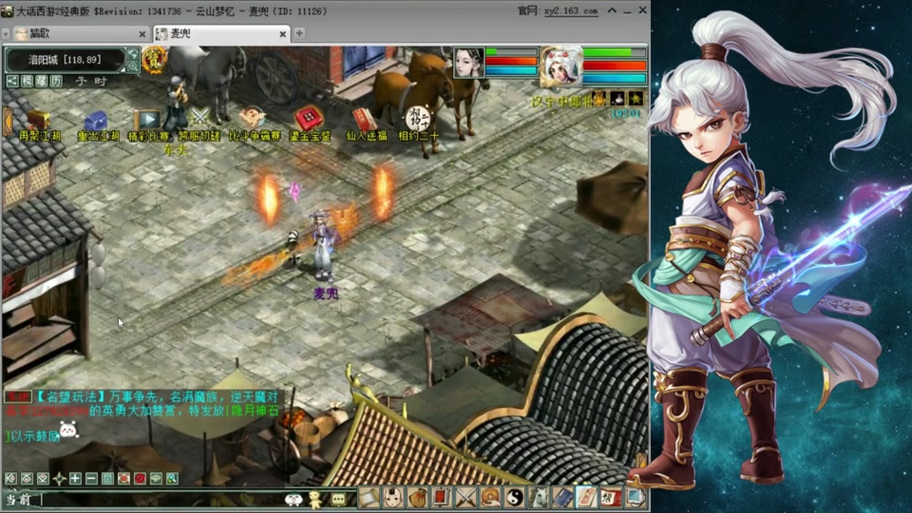
Task: Open the 精彩比赛 video playback icon
Action: pos(149,120)
